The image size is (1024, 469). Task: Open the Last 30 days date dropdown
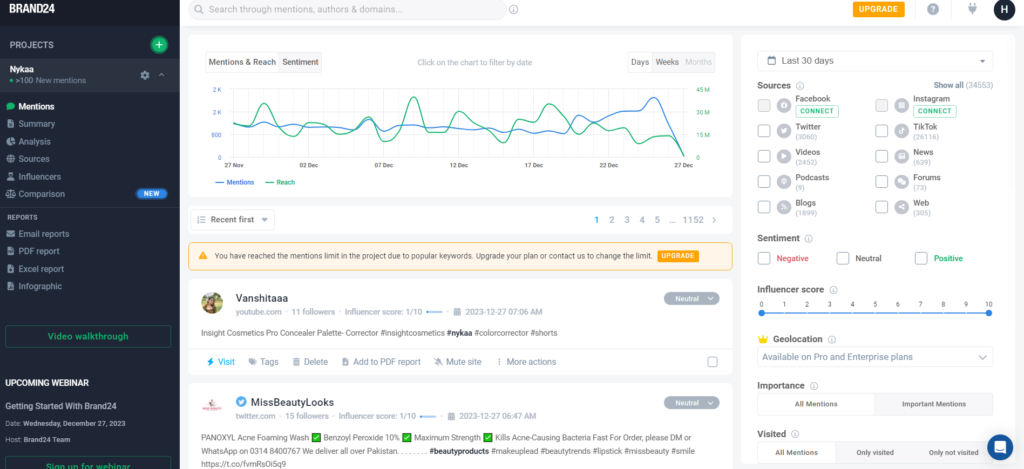[x=875, y=61]
